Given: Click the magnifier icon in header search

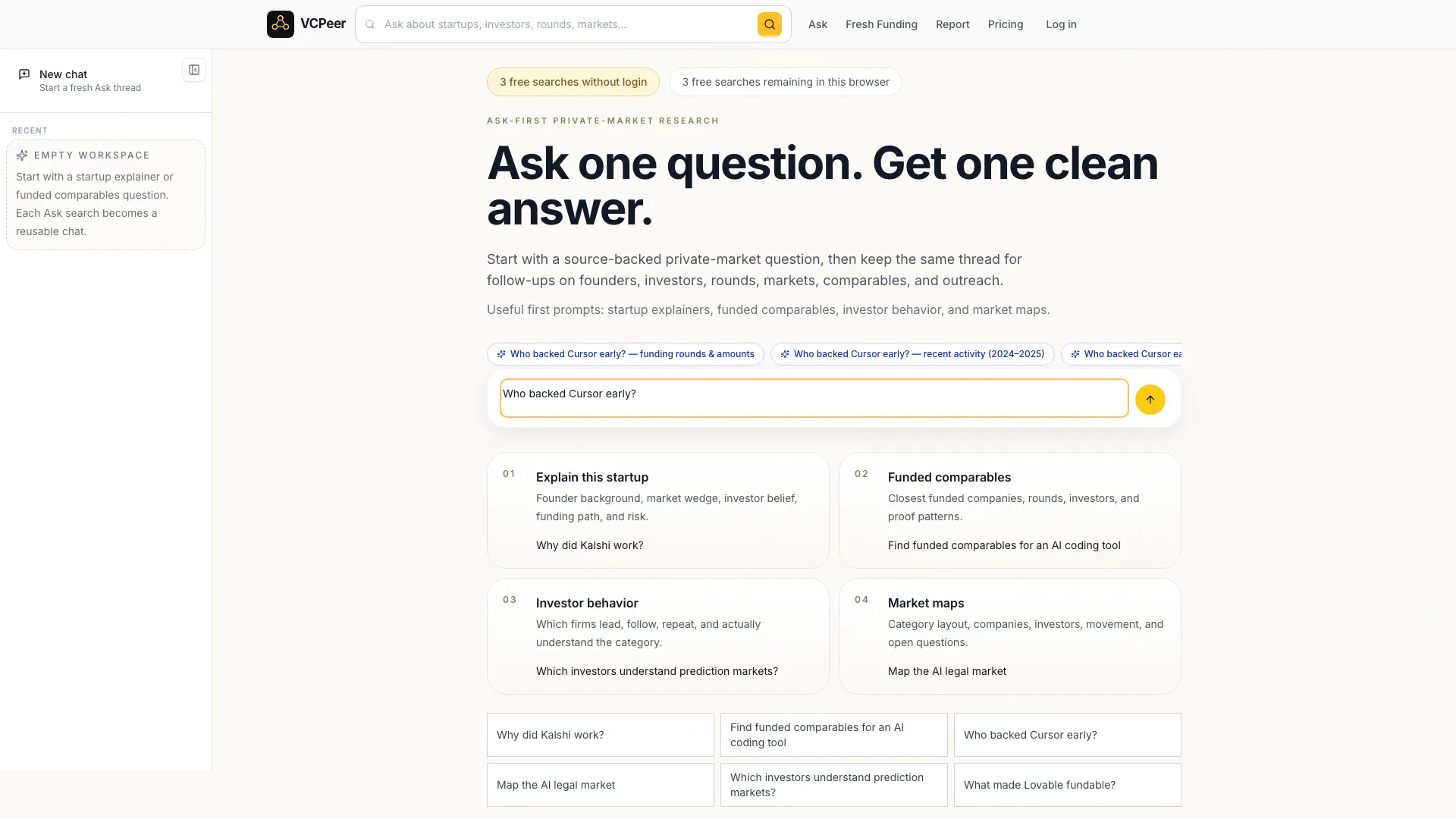Looking at the screenshot, I should (x=370, y=24).
